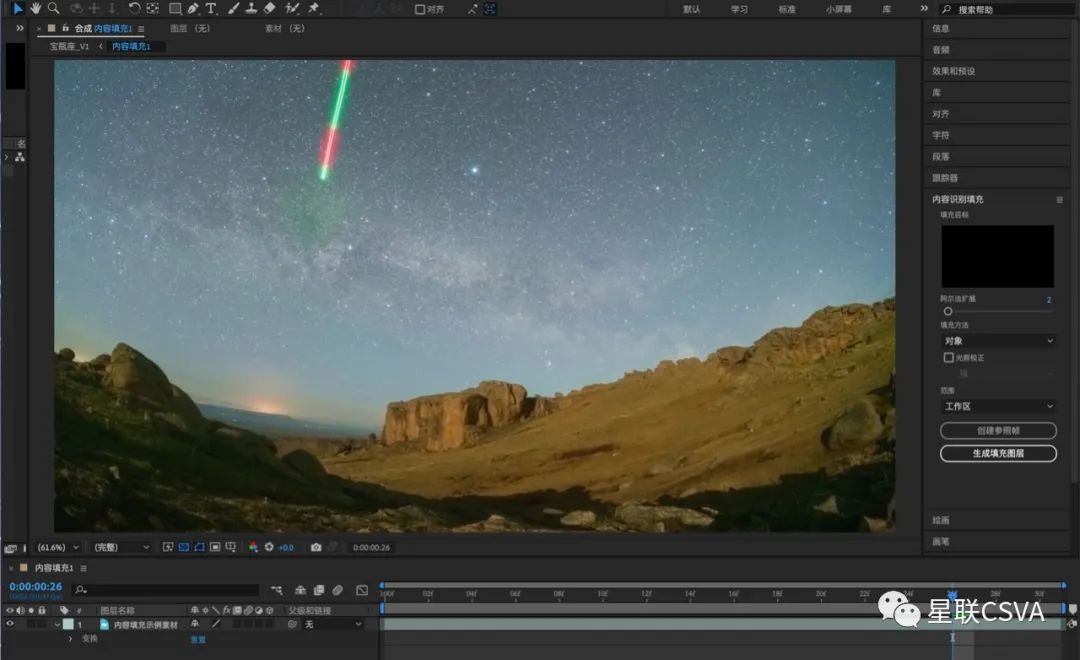Select the Zoom magnifier tool

pyautogui.click(x=53, y=9)
